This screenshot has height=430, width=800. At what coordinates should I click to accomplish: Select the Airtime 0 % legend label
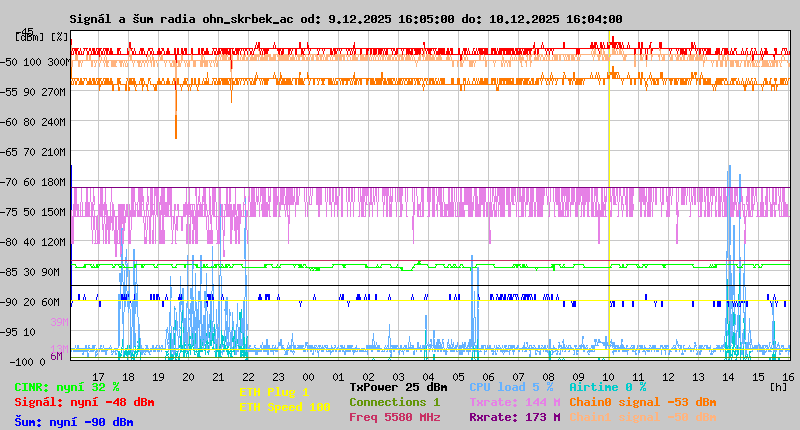point(607,386)
